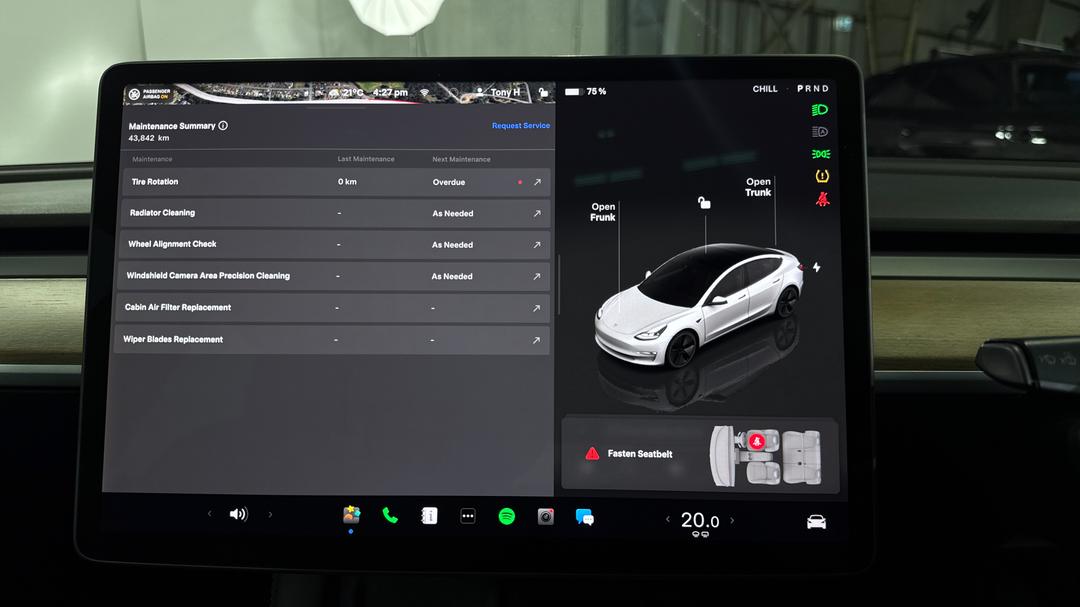Viewport: 1080px width, 607px height.
Task: Open the Radiator Cleaning details arrow
Action: 537,214
